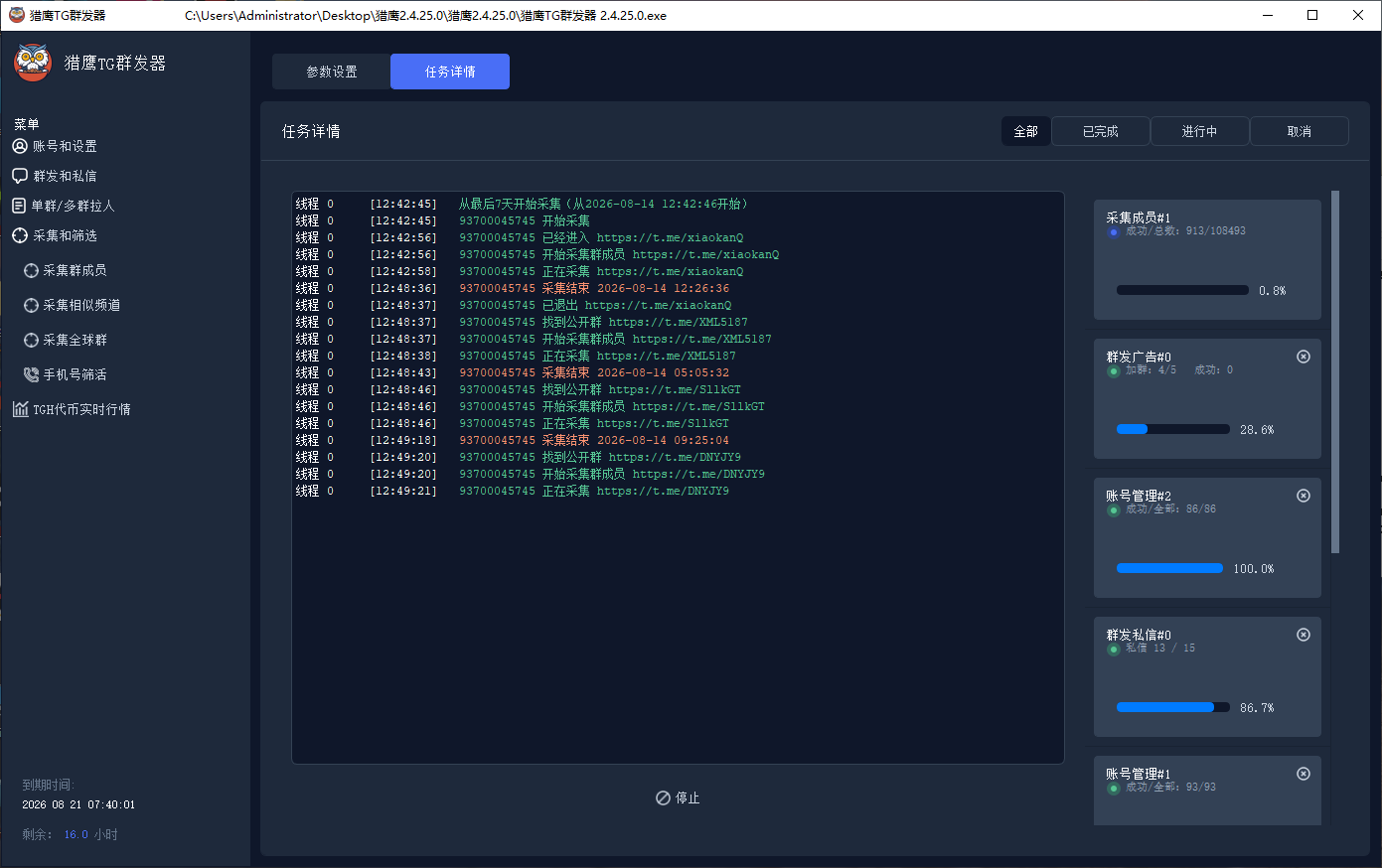Click the green status dot on 账号管理#2

click(x=1114, y=510)
